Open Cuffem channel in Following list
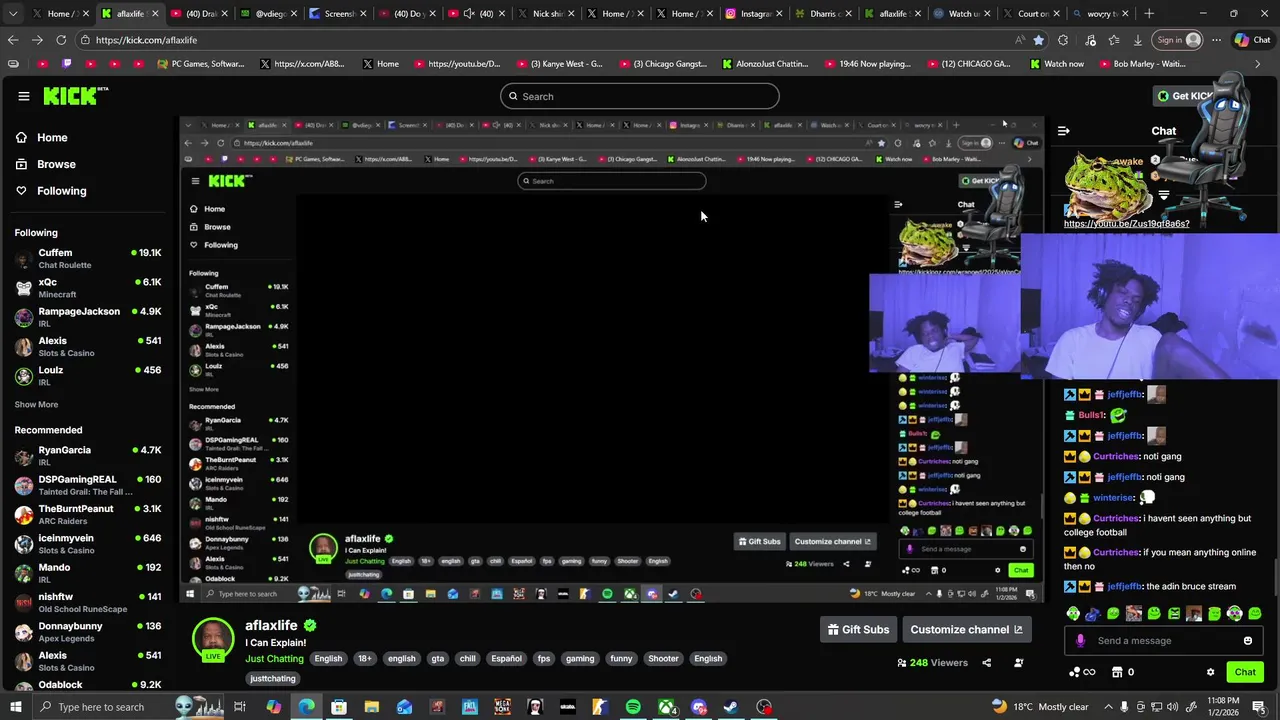This screenshot has height=720, width=1280. [88, 258]
